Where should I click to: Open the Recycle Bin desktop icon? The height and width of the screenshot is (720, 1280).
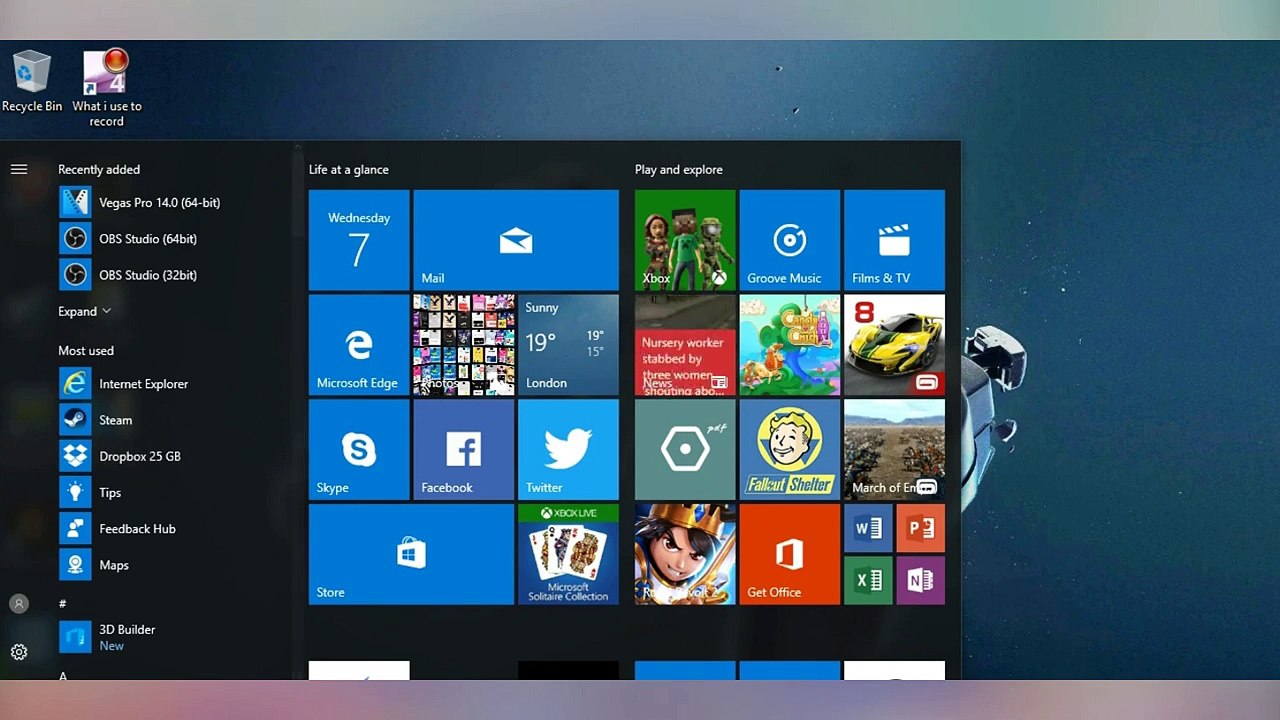32,81
